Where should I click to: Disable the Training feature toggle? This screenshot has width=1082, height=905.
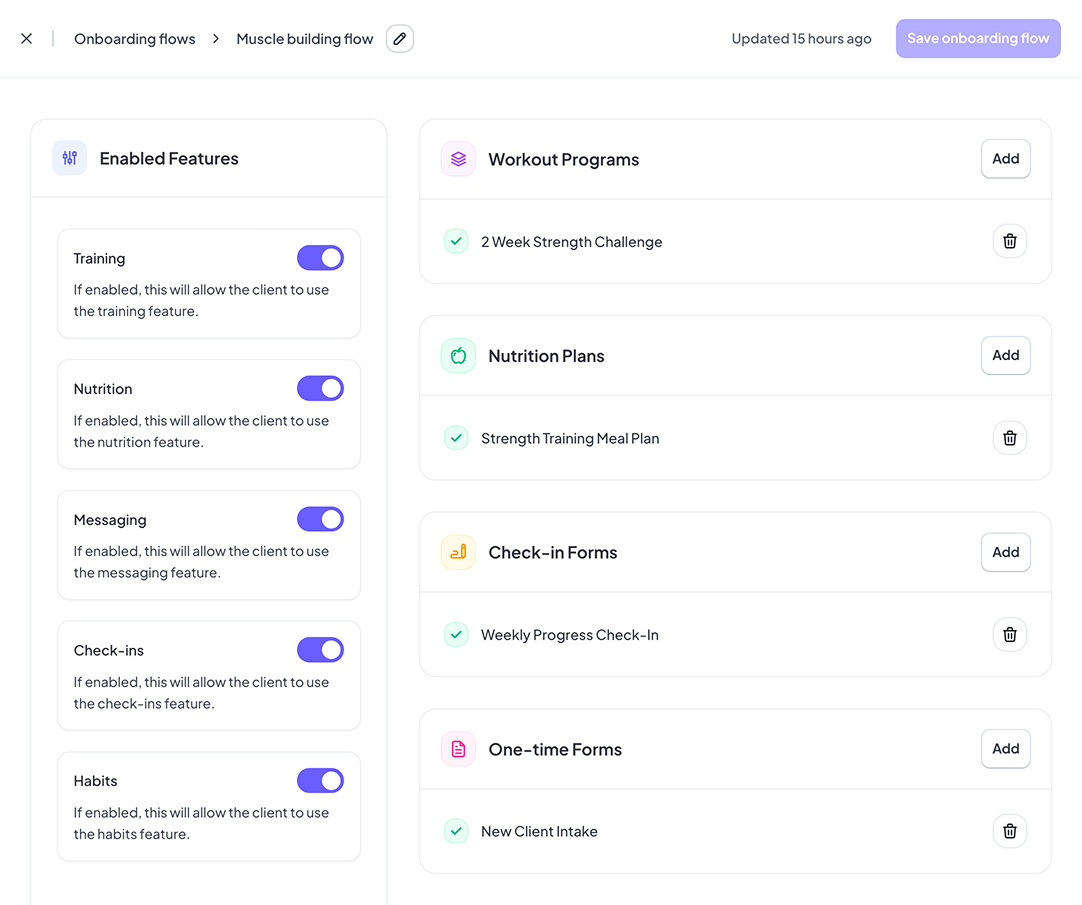pyautogui.click(x=320, y=258)
